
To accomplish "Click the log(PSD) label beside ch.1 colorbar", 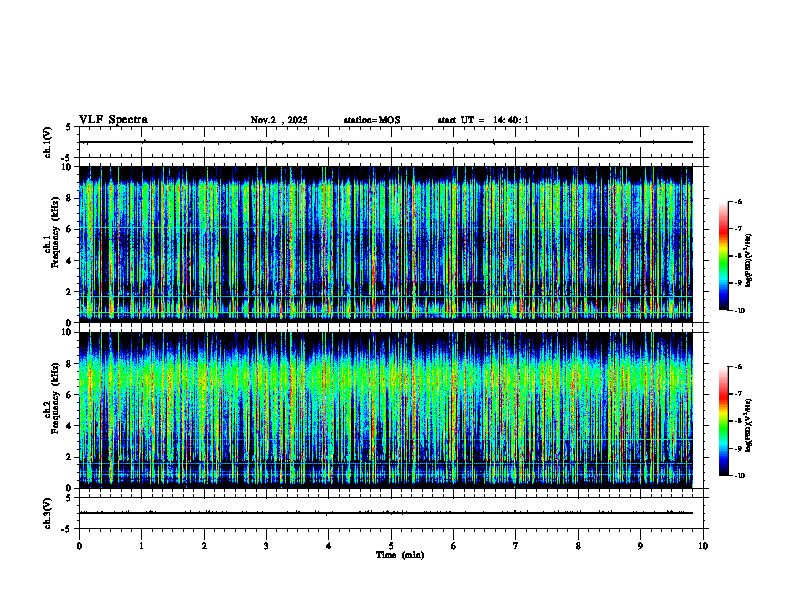I will (749, 261).
